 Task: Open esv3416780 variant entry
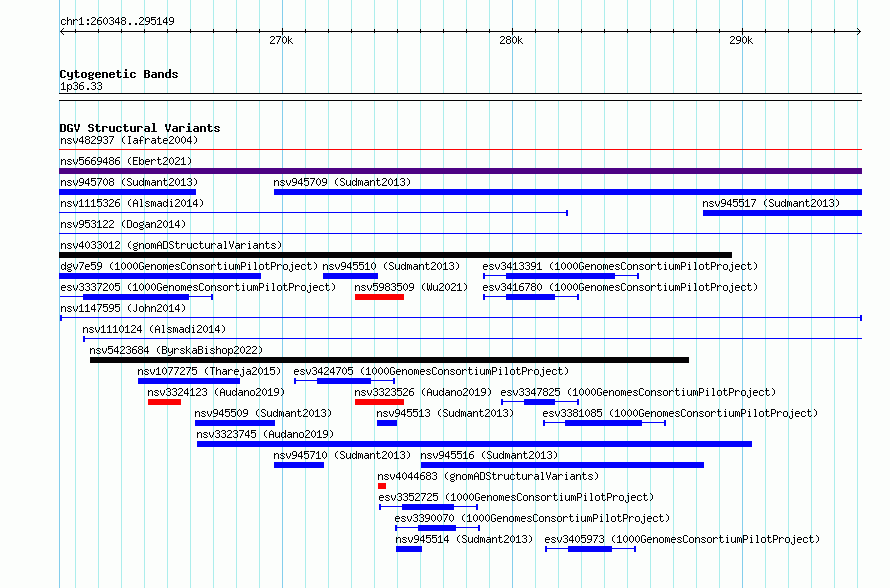pos(620,287)
